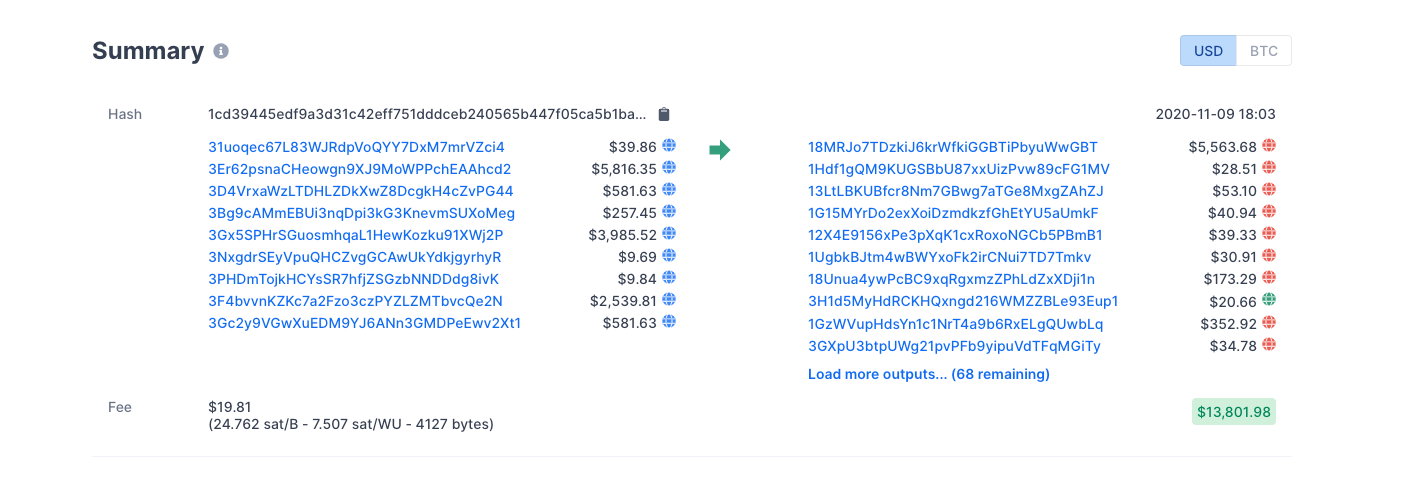Open input address 3Gx5SPHrSGuosmhqaL1HewKozku91XWj2P
This screenshot has width=1405, height=495.
(x=356, y=235)
